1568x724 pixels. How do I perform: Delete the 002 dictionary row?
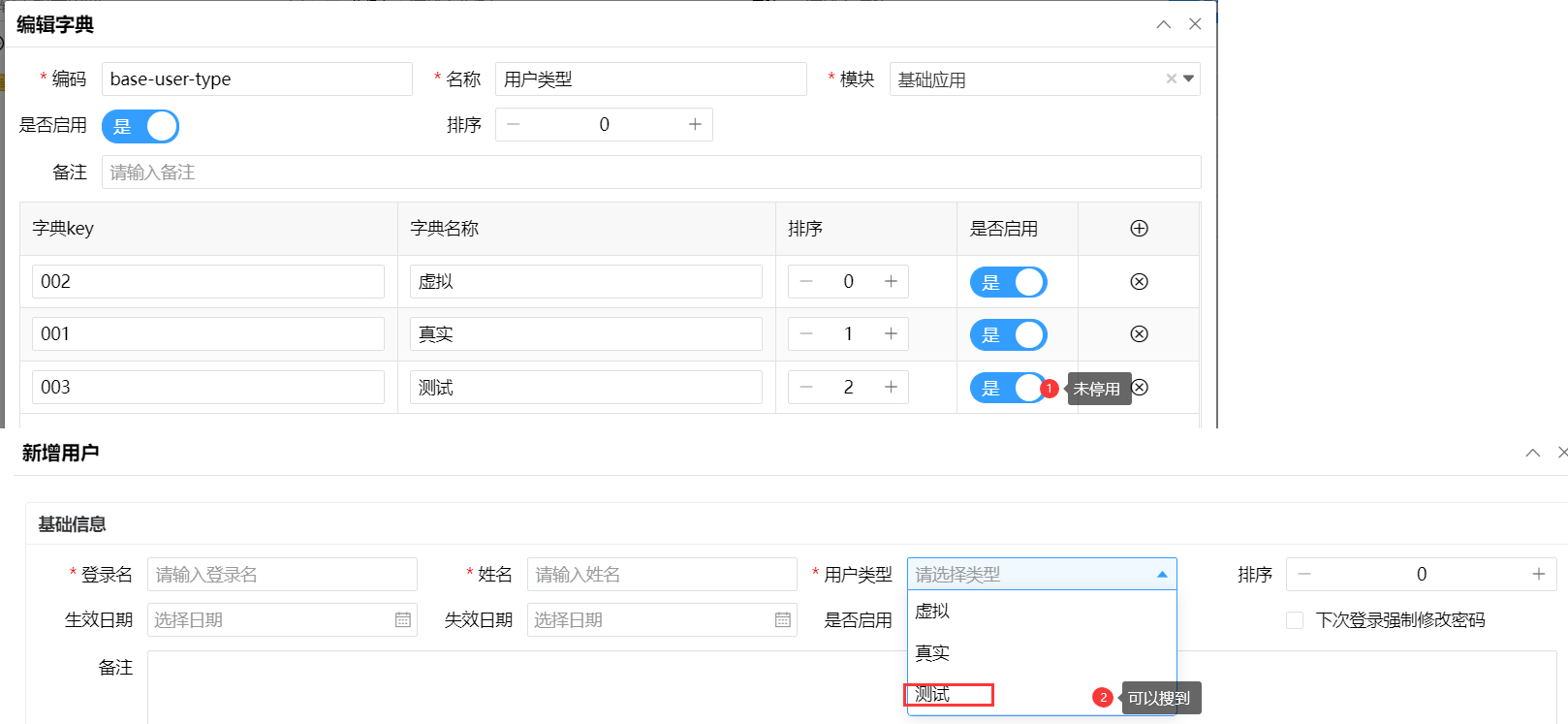pos(1139,282)
